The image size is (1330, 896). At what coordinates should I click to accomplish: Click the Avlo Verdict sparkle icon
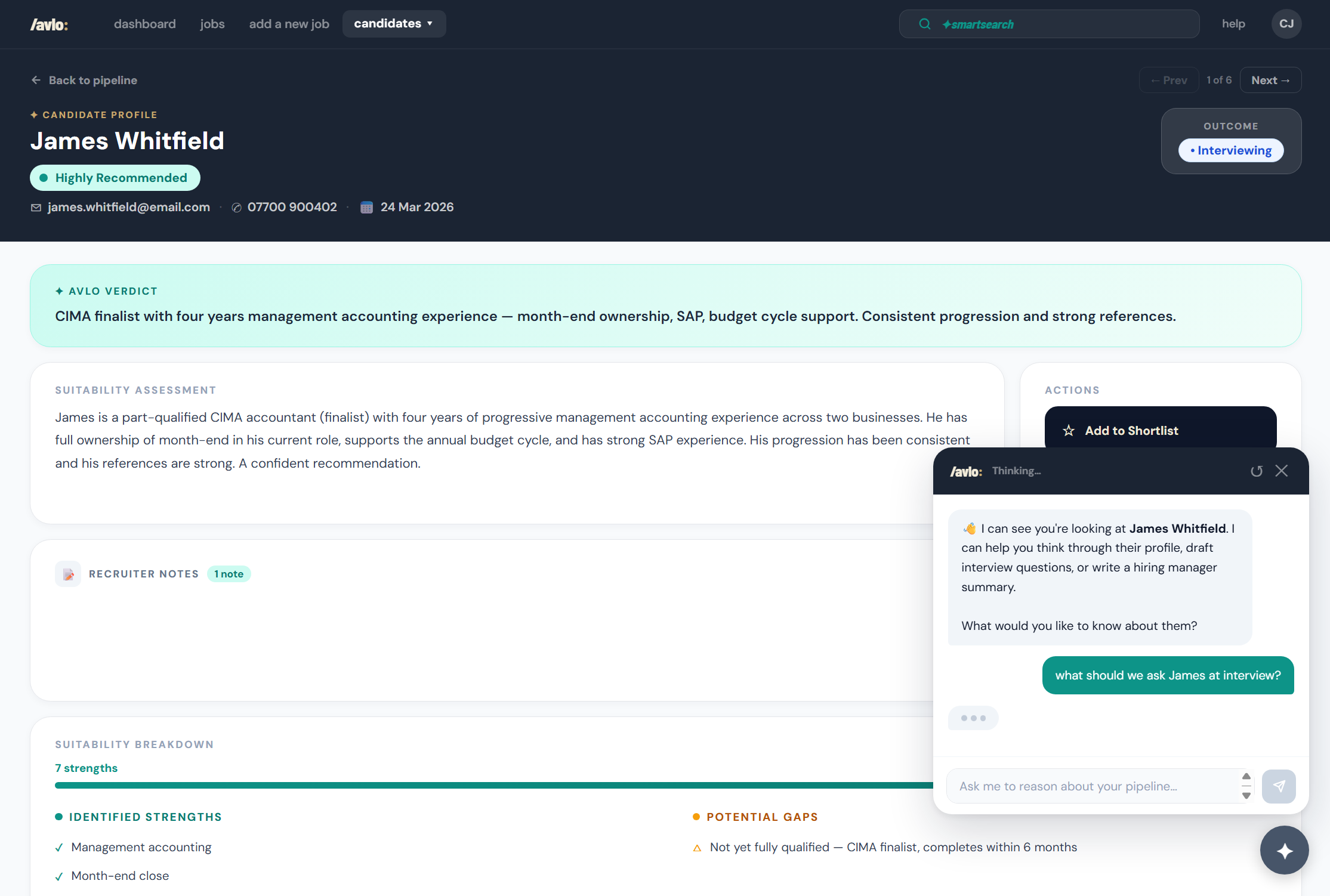(x=59, y=291)
